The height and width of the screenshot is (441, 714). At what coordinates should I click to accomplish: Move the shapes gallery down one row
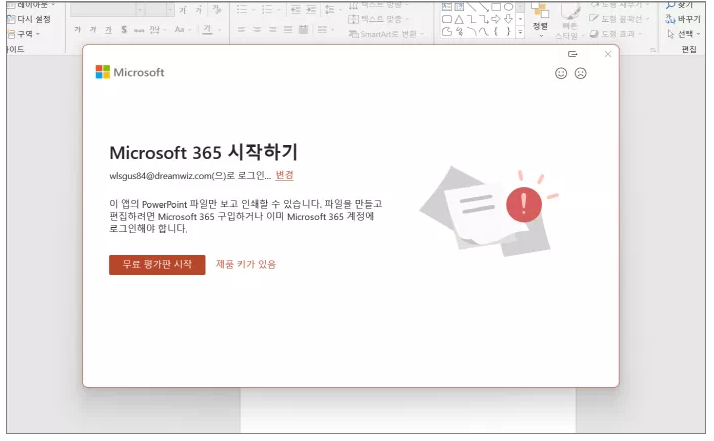[520, 20]
